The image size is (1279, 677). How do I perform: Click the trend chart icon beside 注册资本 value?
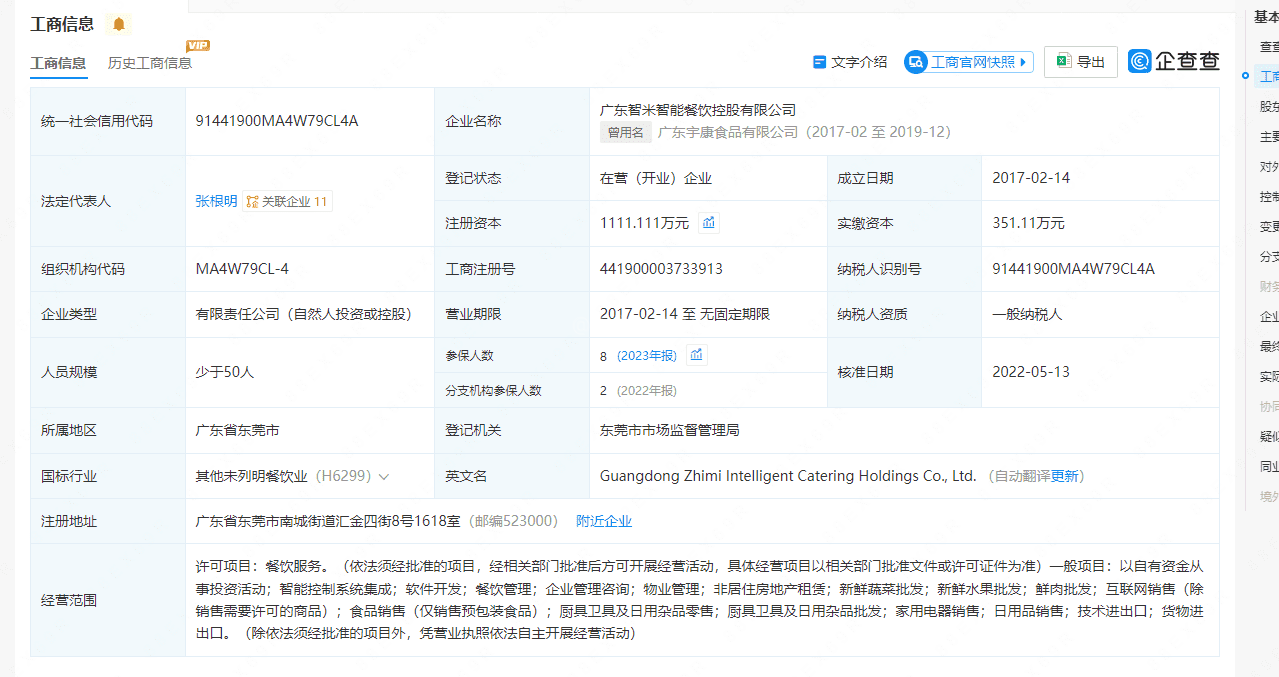tap(709, 223)
